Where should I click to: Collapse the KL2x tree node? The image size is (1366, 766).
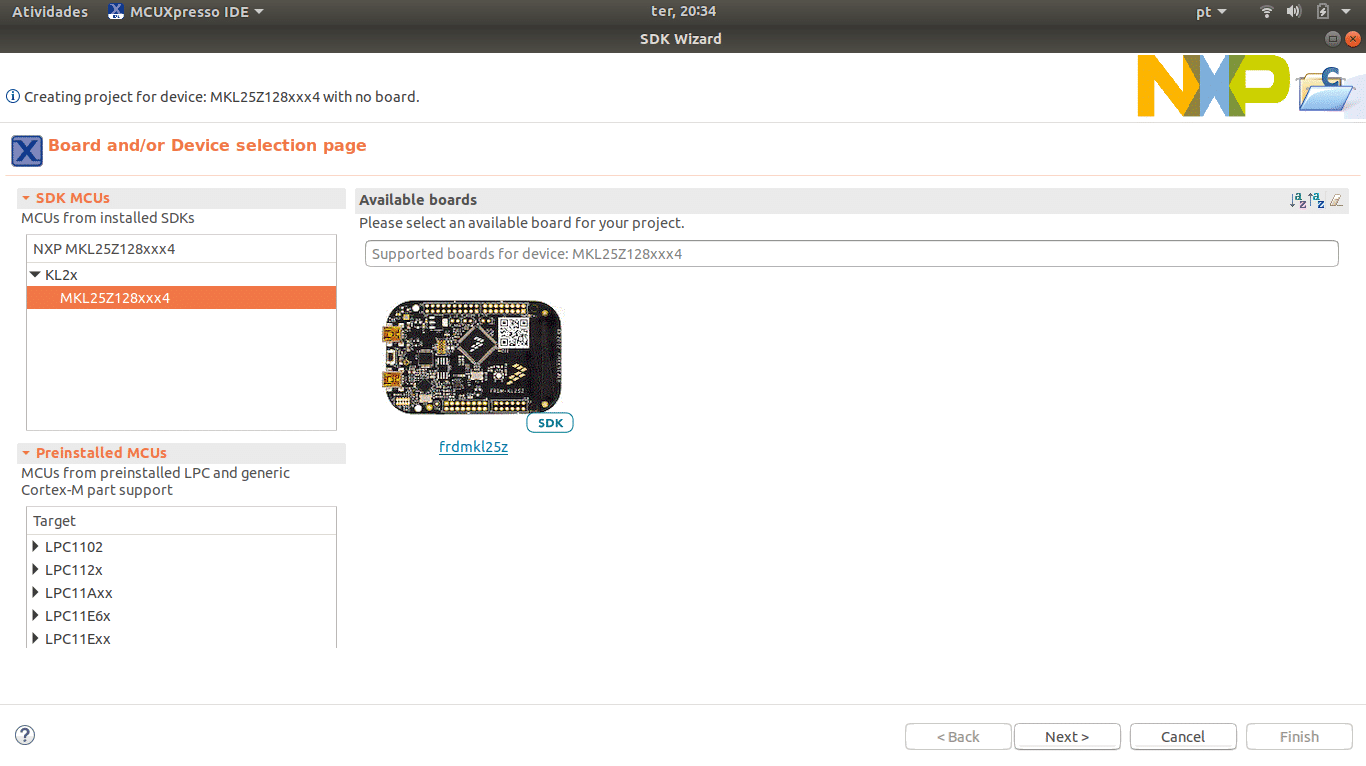click(x=35, y=275)
